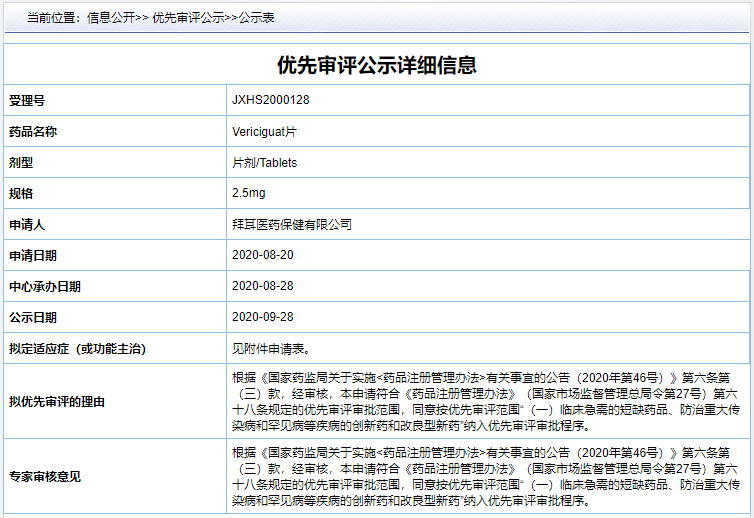
Task: Select the 见附件申请表。value
Action: coord(272,349)
